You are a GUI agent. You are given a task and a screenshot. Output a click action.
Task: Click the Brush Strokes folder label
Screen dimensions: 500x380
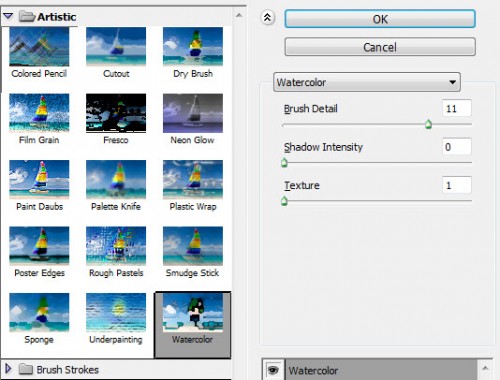[68, 370]
